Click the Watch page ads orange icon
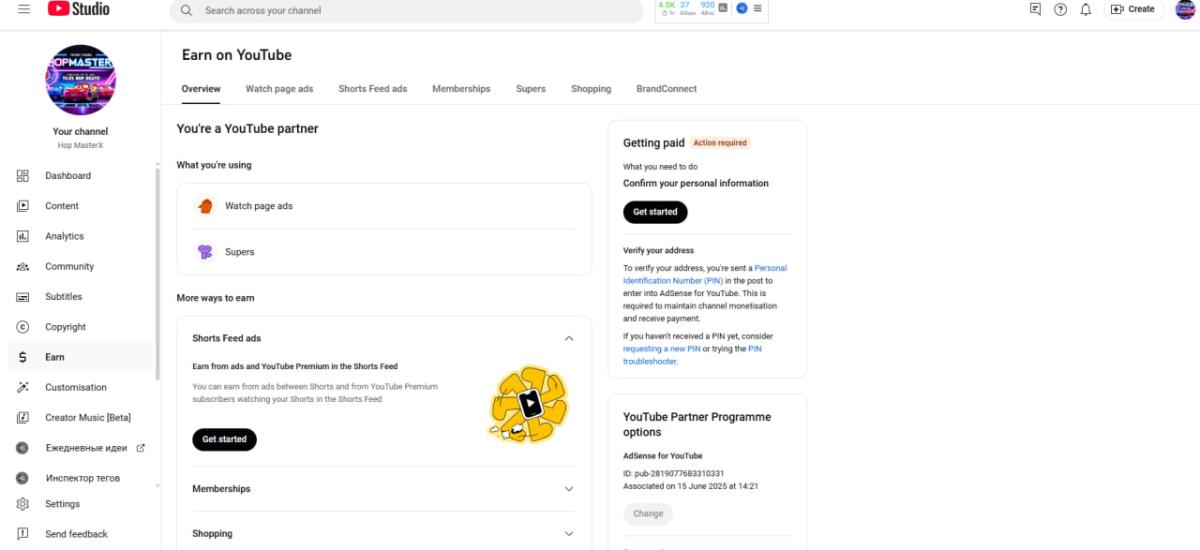1200x550 pixels. [x=205, y=206]
